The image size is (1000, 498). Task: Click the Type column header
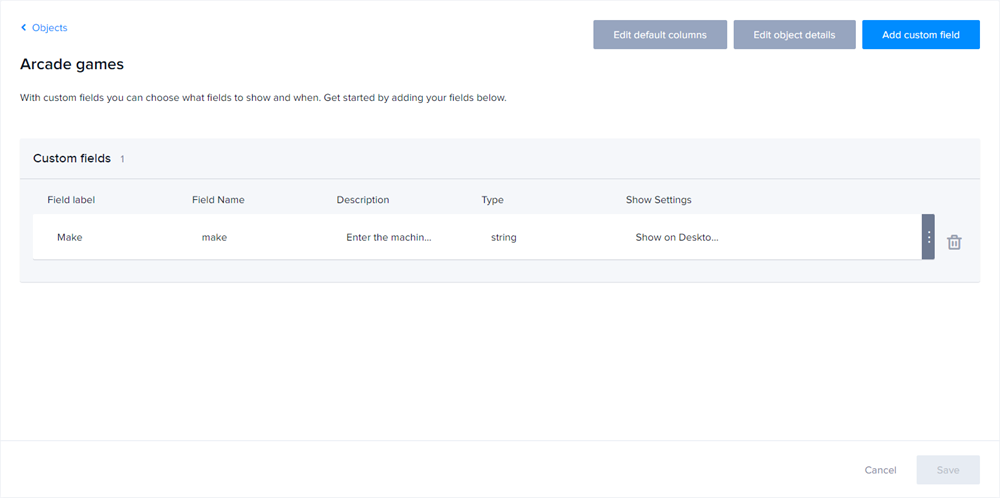[492, 200]
